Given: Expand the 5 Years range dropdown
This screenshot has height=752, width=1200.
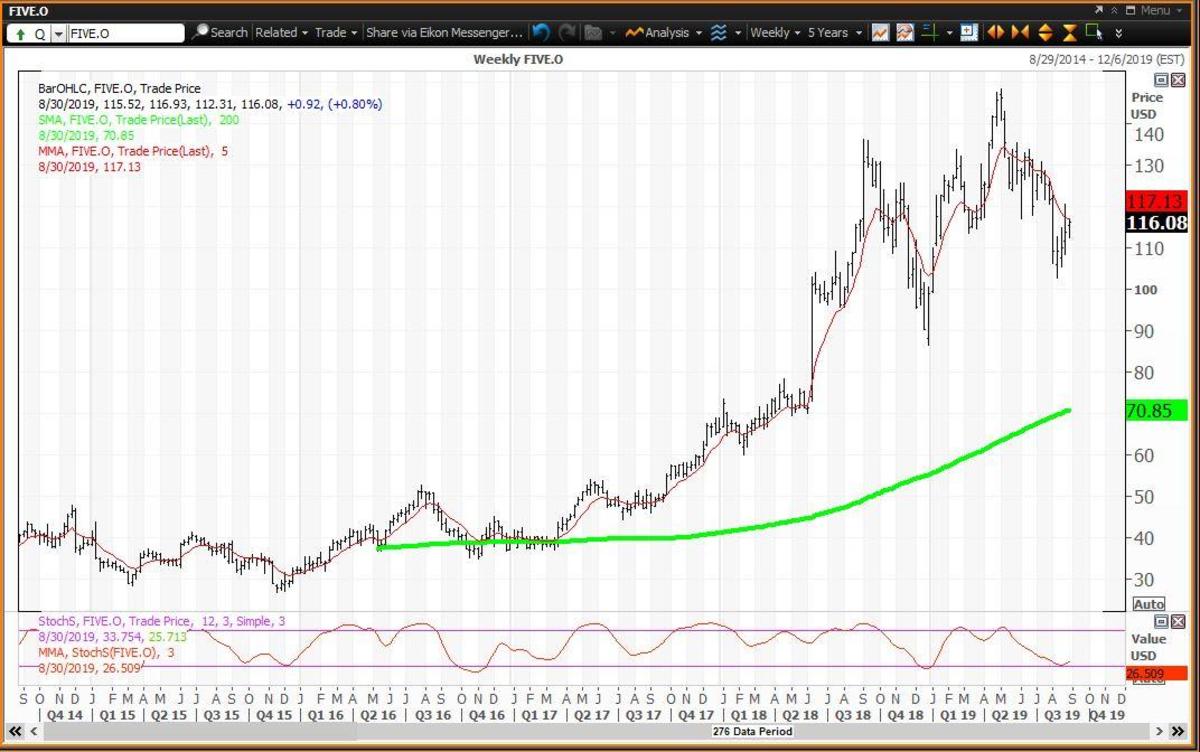Looking at the screenshot, I should [833, 32].
